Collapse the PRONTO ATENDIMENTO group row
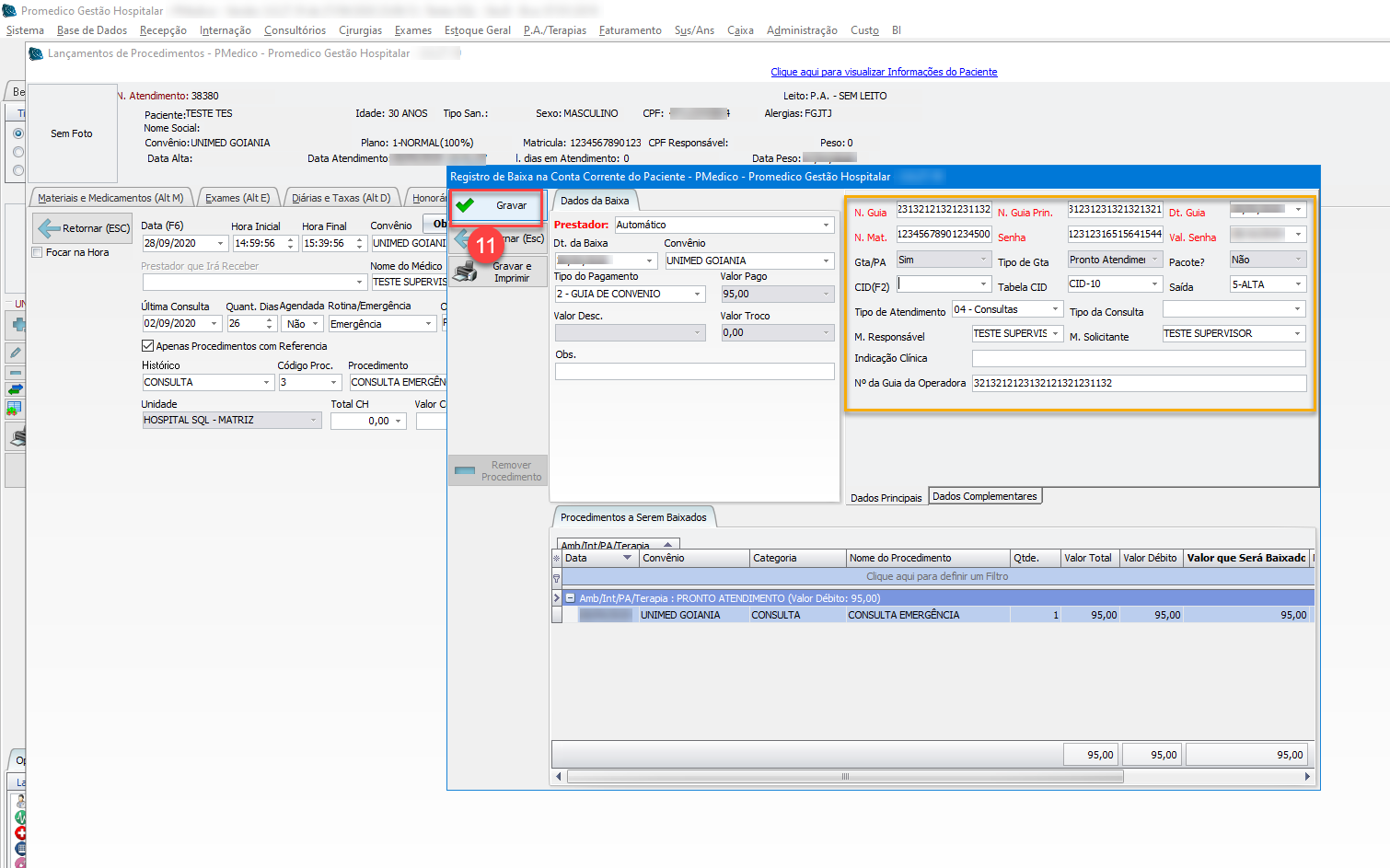This screenshot has width=1390, height=868. 570,598
